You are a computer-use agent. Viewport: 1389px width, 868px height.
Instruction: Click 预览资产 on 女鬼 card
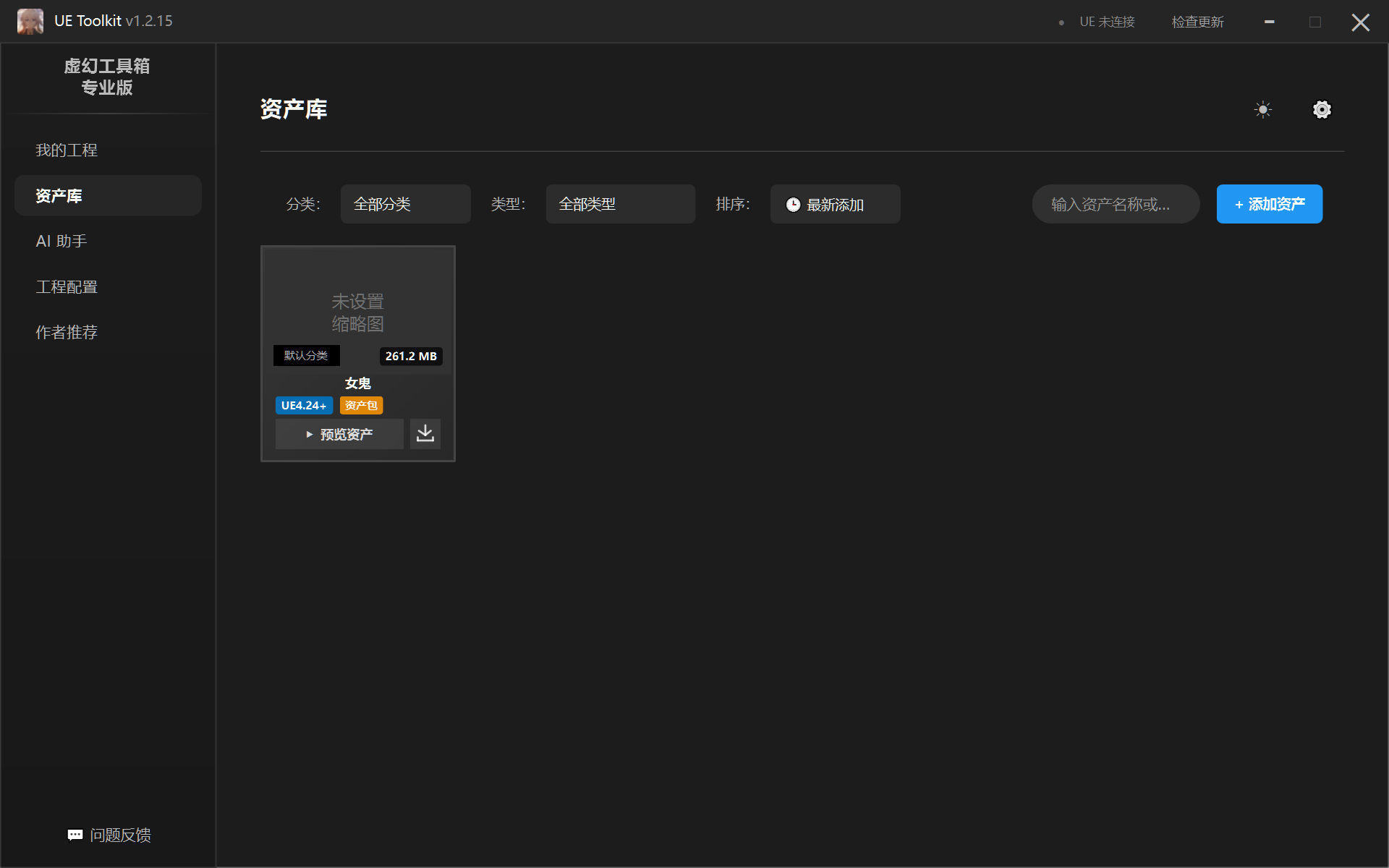tap(339, 434)
